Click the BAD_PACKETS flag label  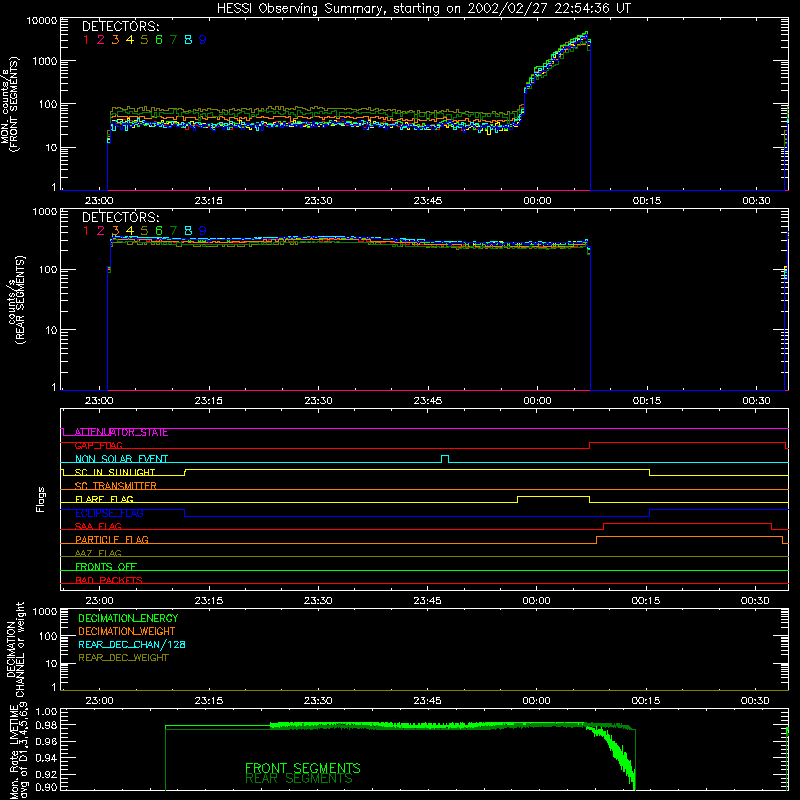pyautogui.click(x=109, y=580)
